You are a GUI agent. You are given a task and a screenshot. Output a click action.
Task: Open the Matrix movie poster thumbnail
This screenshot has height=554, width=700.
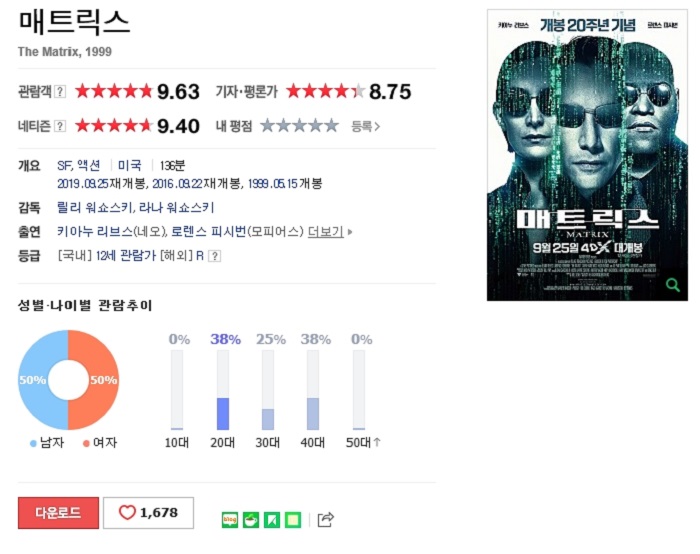coord(587,155)
